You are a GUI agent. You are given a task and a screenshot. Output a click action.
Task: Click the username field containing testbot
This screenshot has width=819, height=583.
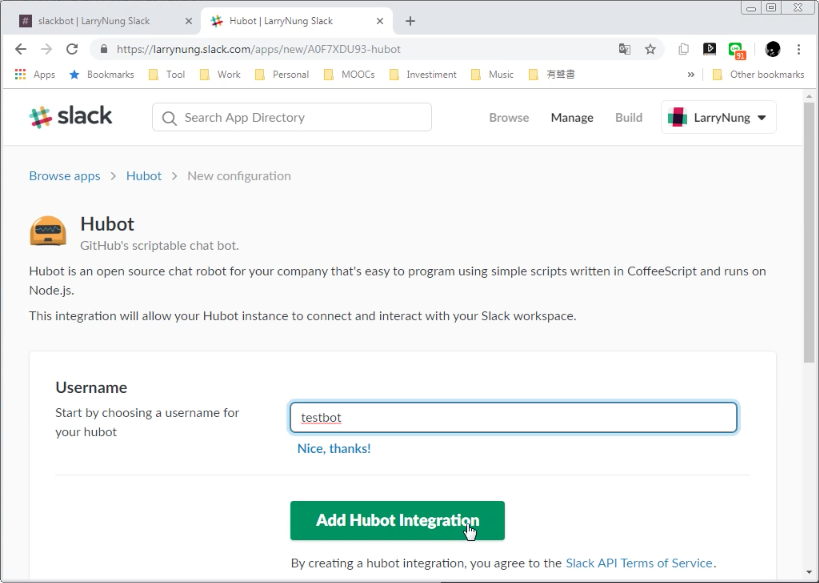tap(513, 417)
